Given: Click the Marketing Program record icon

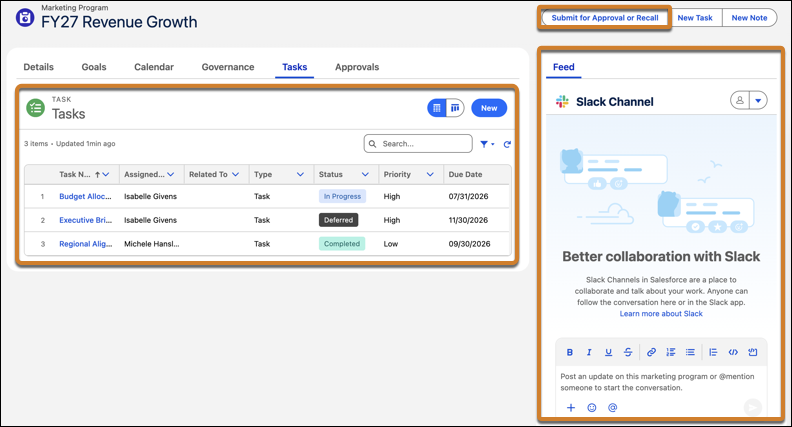Looking at the screenshot, I should point(25,17).
